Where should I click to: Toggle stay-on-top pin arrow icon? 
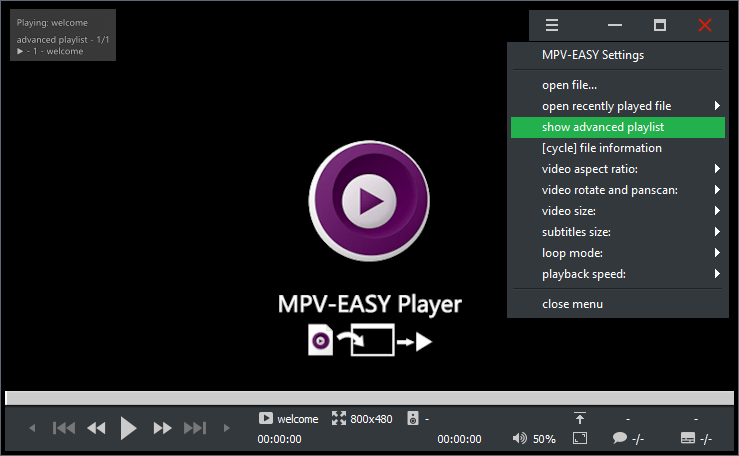coord(580,418)
